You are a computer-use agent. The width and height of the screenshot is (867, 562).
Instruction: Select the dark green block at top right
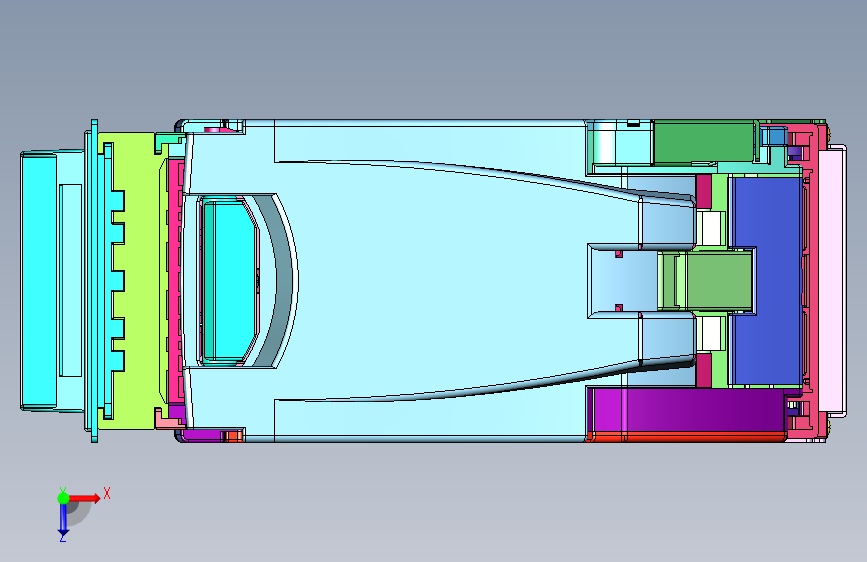[703, 142]
